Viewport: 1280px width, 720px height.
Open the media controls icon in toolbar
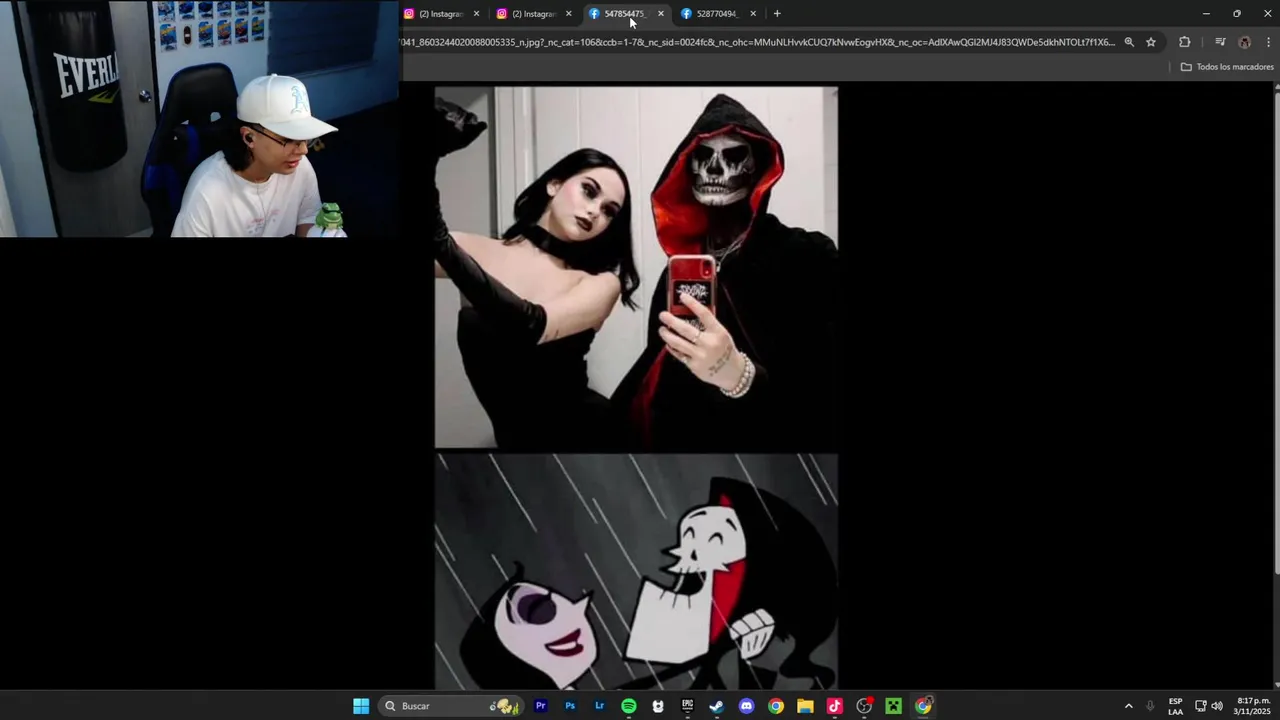[x=1220, y=42]
